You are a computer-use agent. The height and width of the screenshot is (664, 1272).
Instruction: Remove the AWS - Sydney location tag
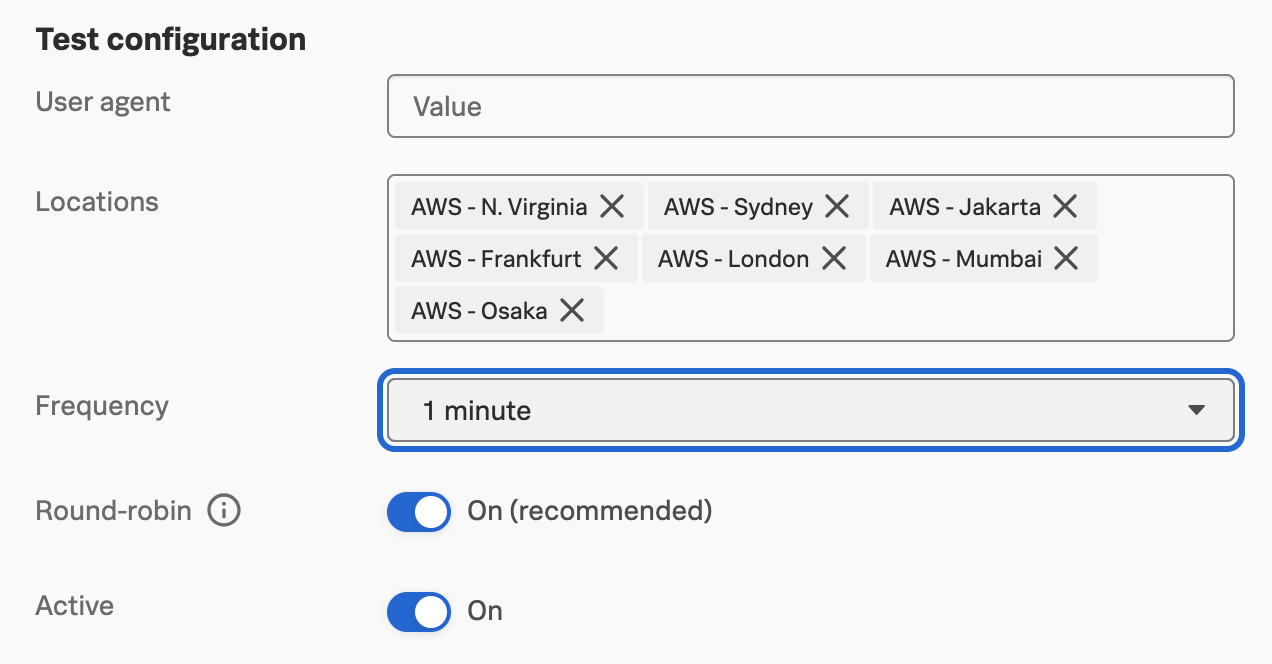(837, 207)
